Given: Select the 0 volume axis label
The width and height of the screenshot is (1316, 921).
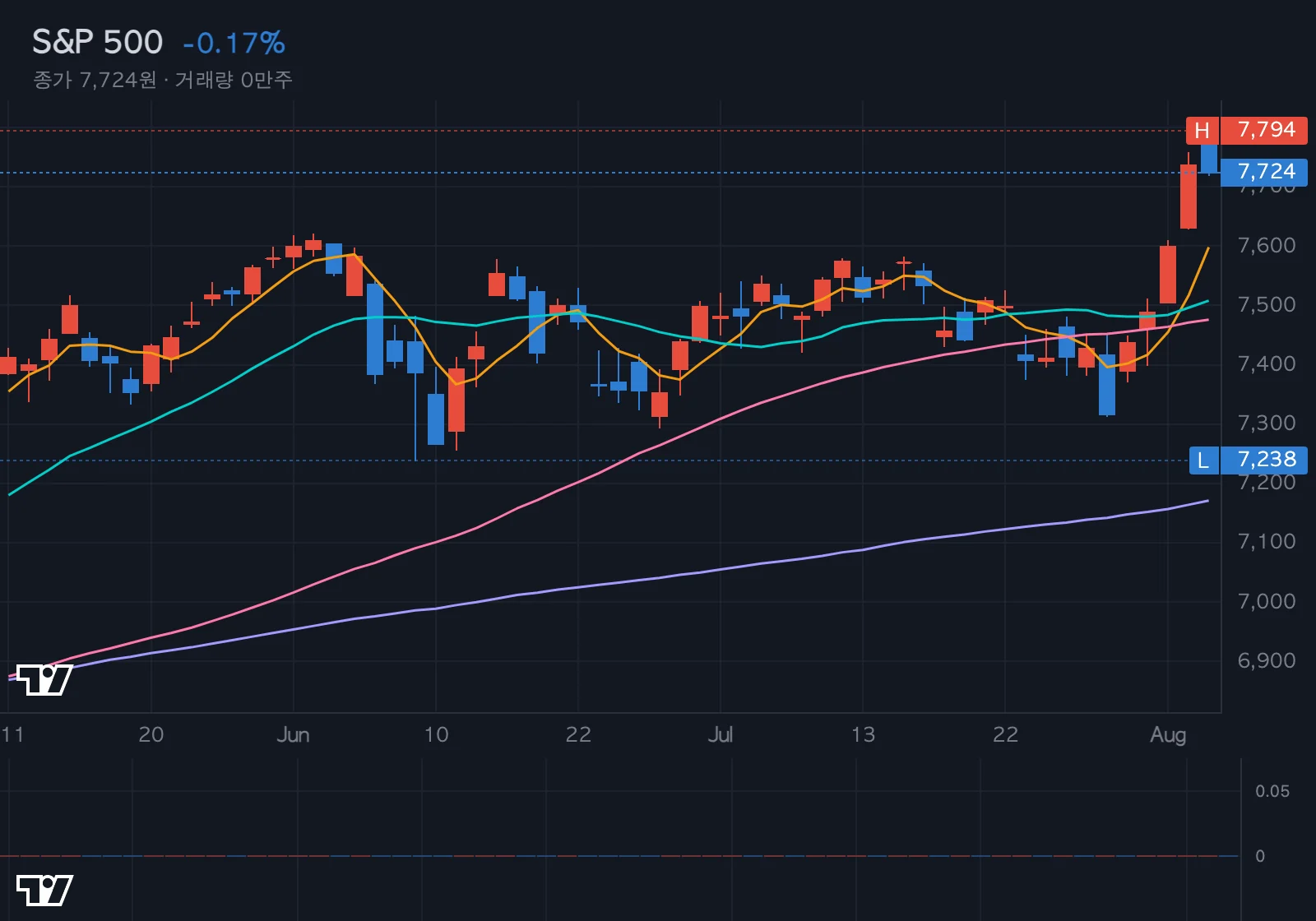Looking at the screenshot, I should click(1260, 856).
